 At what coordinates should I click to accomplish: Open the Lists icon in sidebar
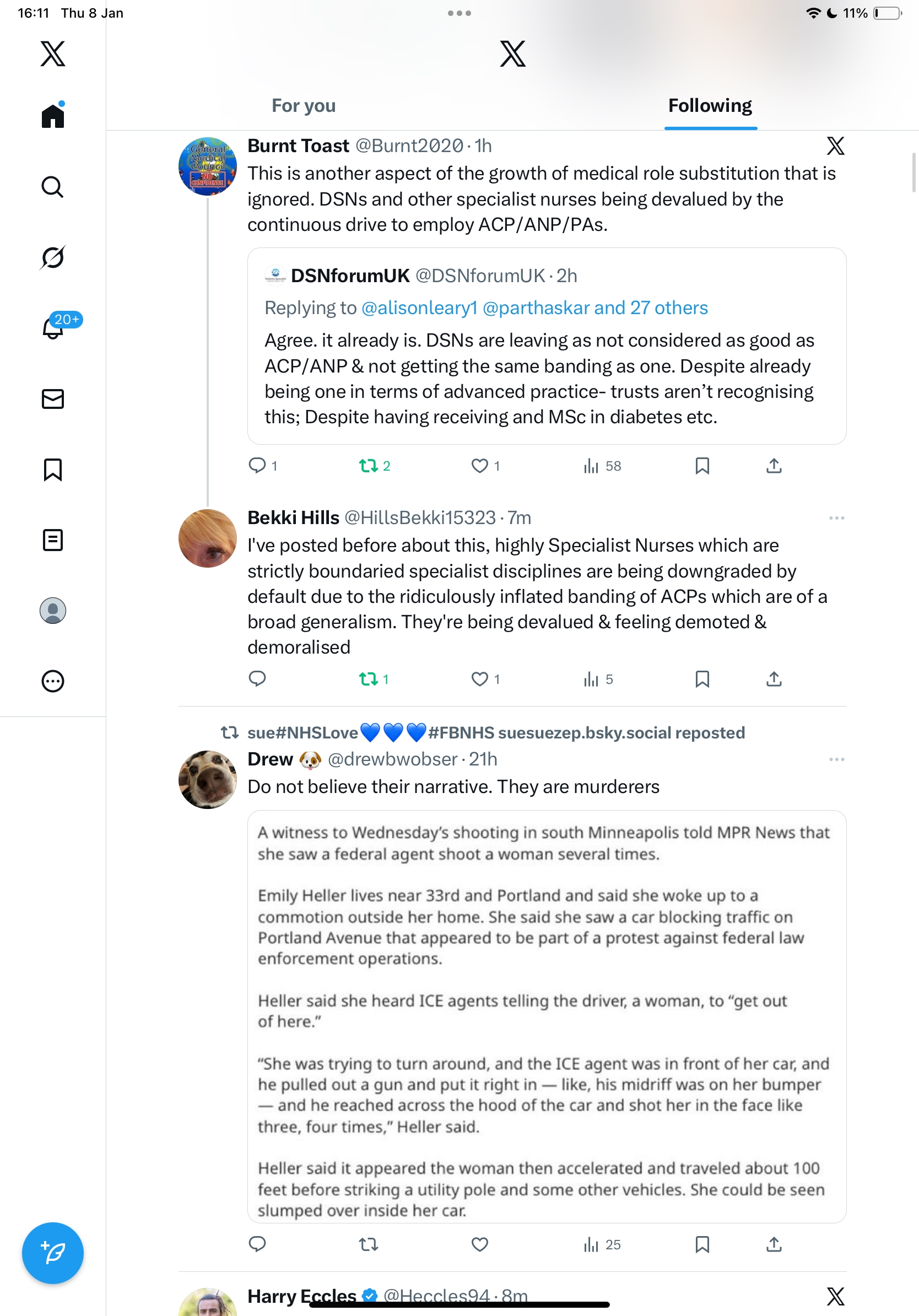click(x=53, y=540)
